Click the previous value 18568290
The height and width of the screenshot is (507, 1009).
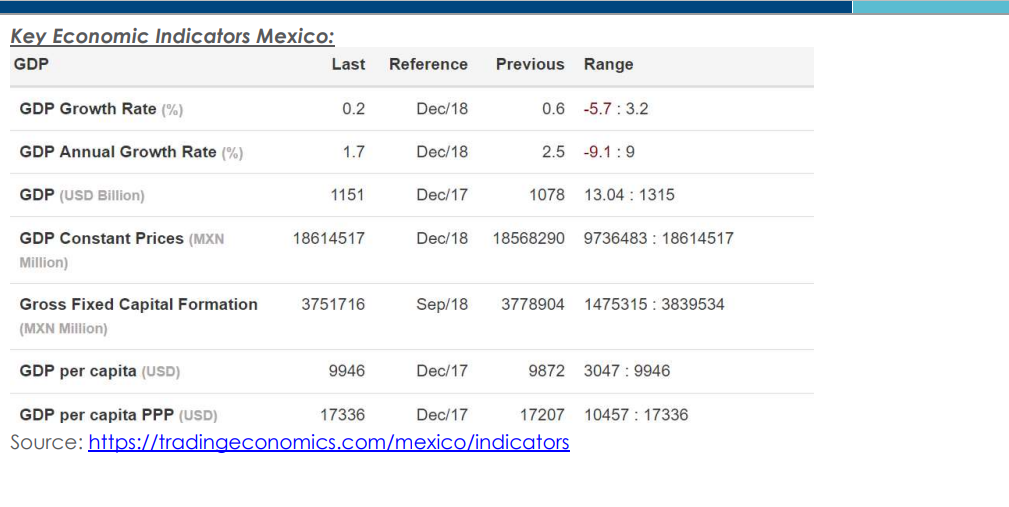tap(528, 239)
